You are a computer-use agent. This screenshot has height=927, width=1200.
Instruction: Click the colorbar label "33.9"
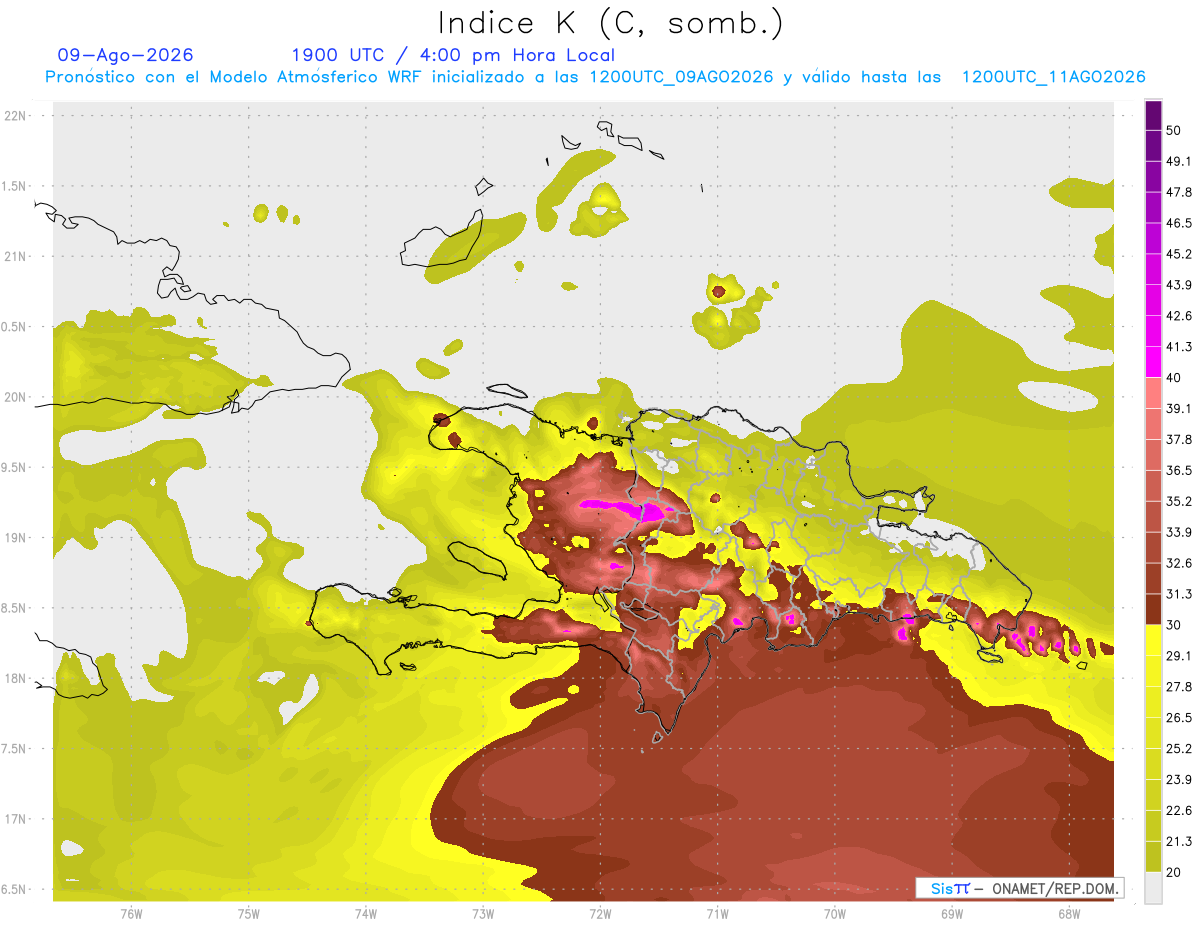coord(1179,532)
